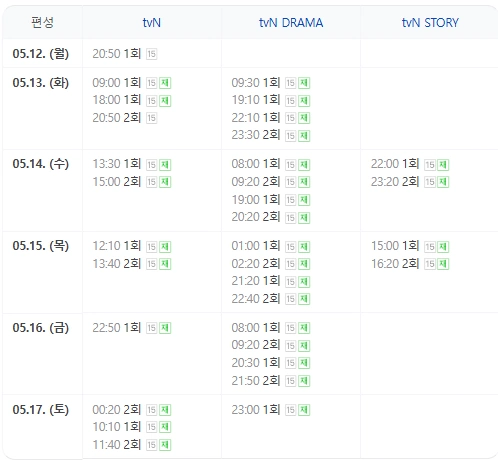
Task: Select the 05.13. (화) date row
Action: point(41,83)
